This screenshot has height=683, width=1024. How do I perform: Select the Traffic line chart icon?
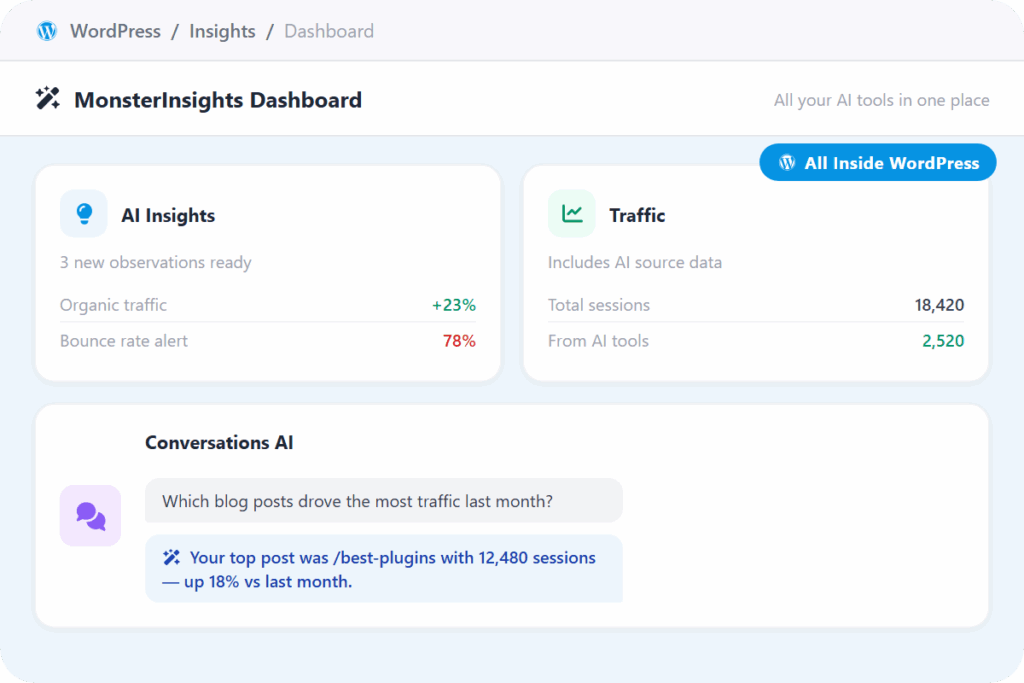point(572,214)
